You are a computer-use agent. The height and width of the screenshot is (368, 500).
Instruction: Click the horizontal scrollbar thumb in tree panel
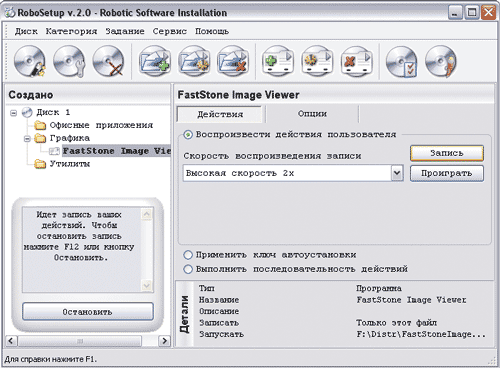pos(80,341)
